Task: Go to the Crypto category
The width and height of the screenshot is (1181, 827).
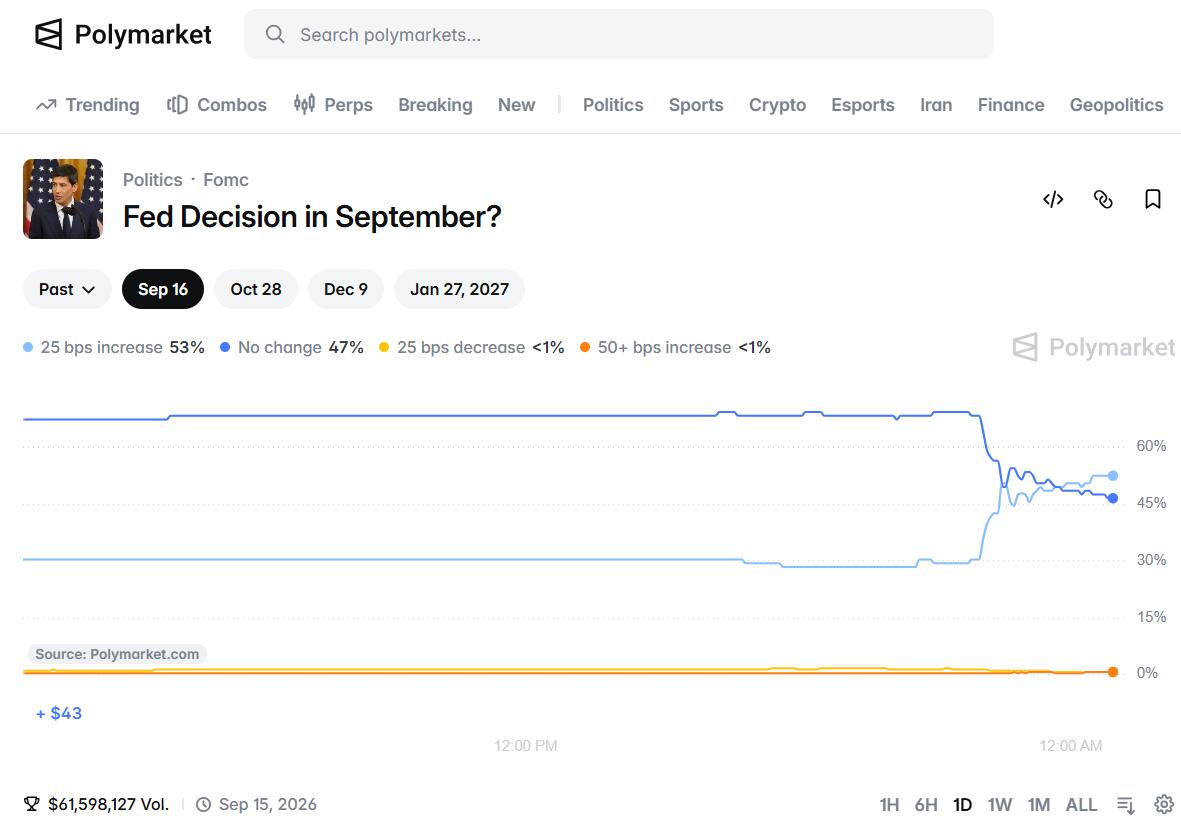Action: coord(777,105)
